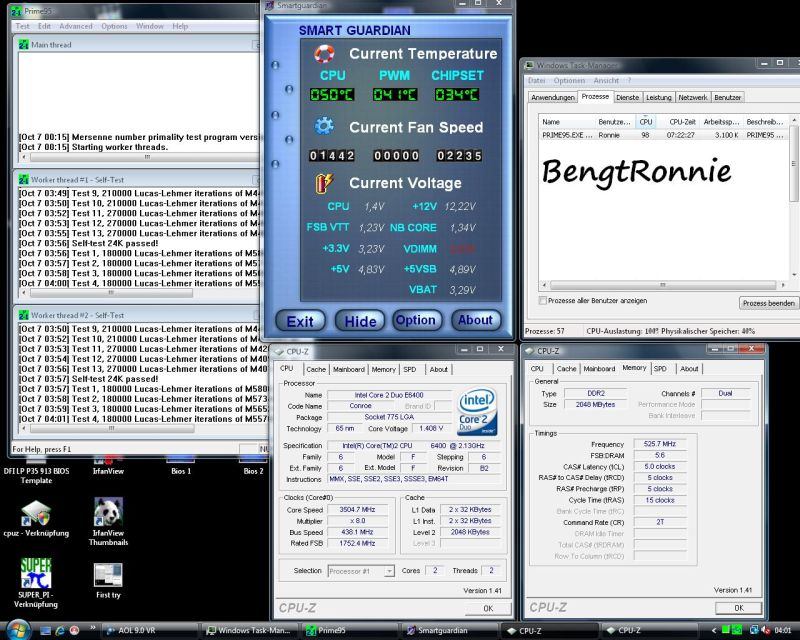Click the CPU temperature 050°C readout

coord(332,94)
